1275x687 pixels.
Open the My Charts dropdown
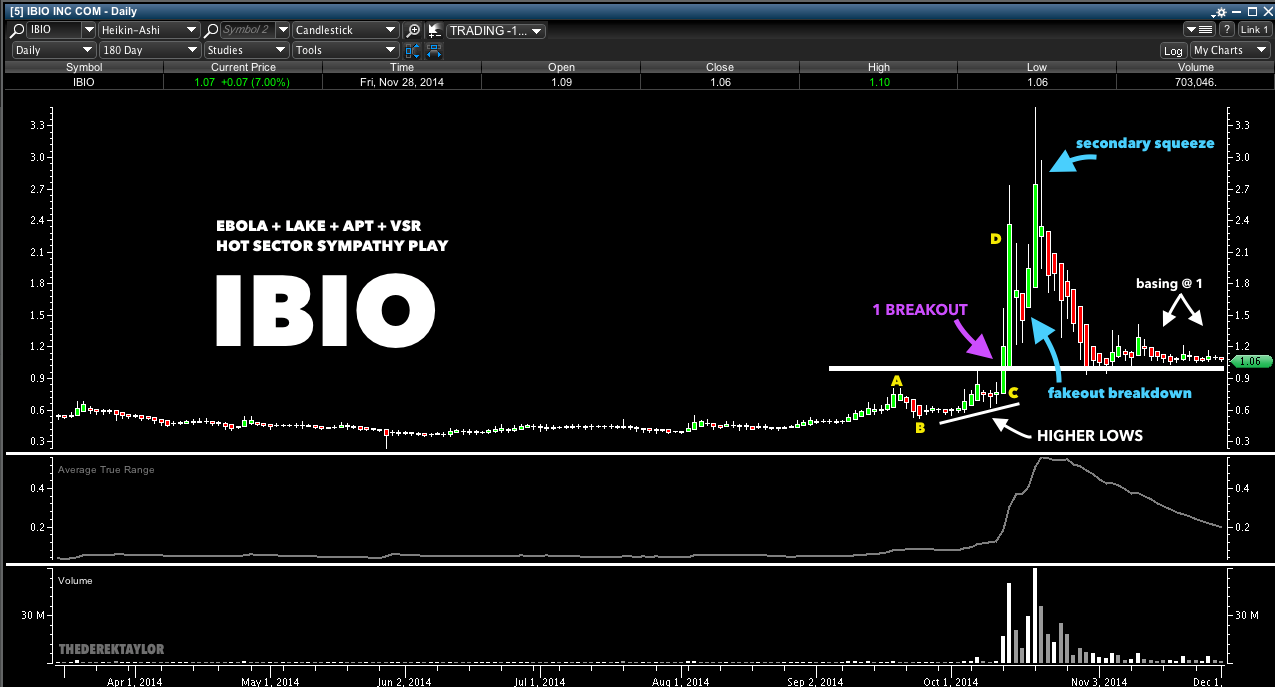tap(1230, 50)
